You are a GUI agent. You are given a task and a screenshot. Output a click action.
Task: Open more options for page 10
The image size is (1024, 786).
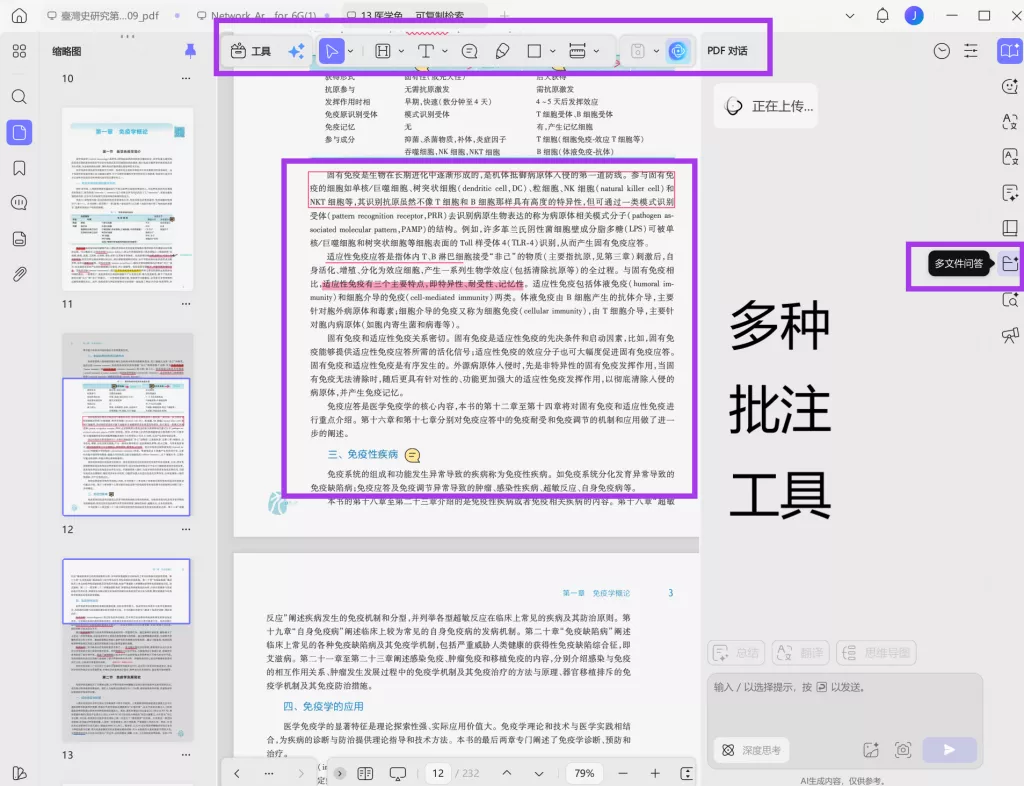click(186, 78)
